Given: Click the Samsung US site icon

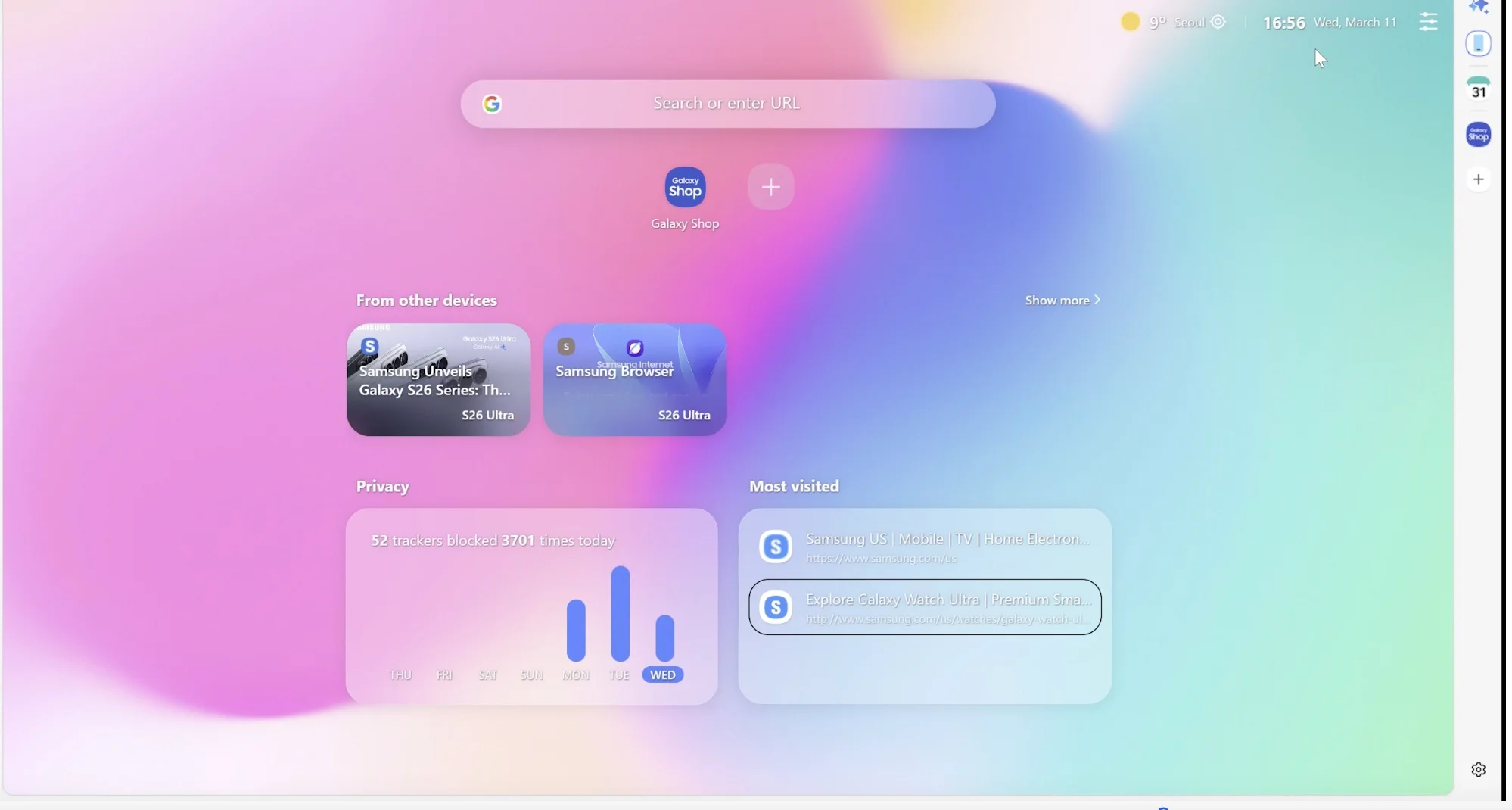Looking at the screenshot, I should (x=776, y=547).
